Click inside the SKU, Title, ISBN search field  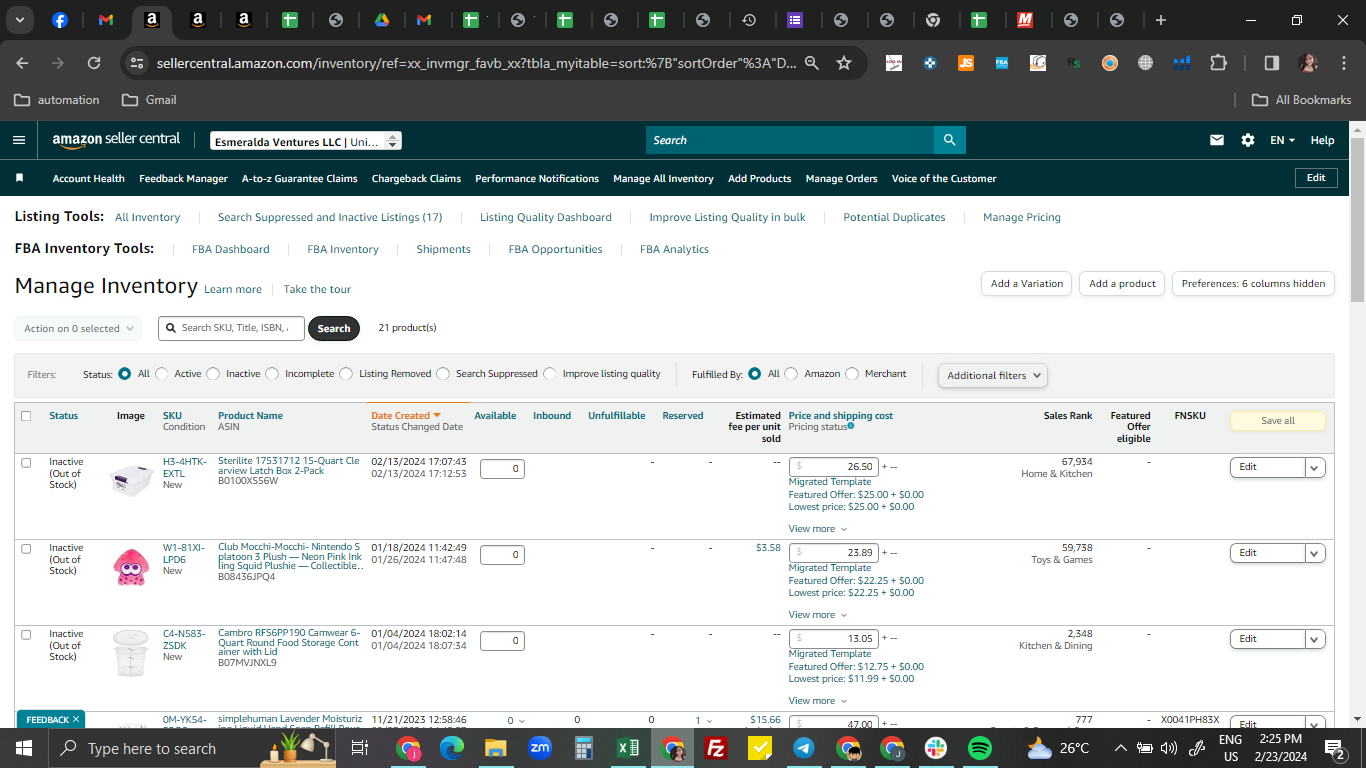point(231,328)
